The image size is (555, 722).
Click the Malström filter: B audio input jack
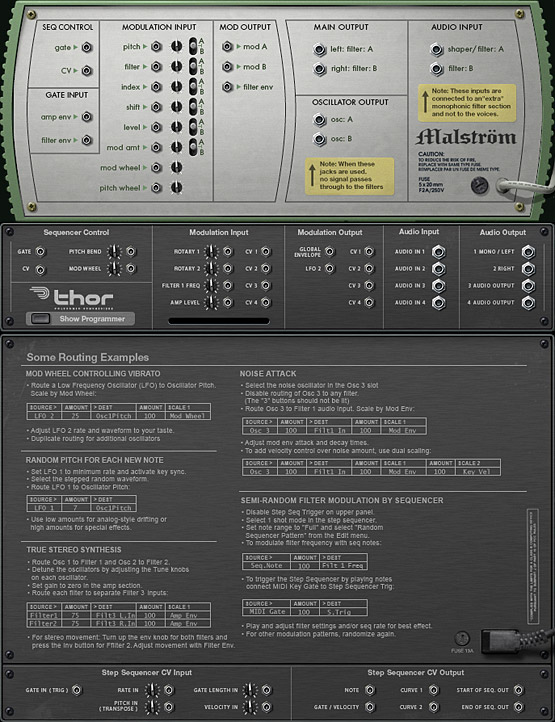pyautogui.click(x=436, y=69)
